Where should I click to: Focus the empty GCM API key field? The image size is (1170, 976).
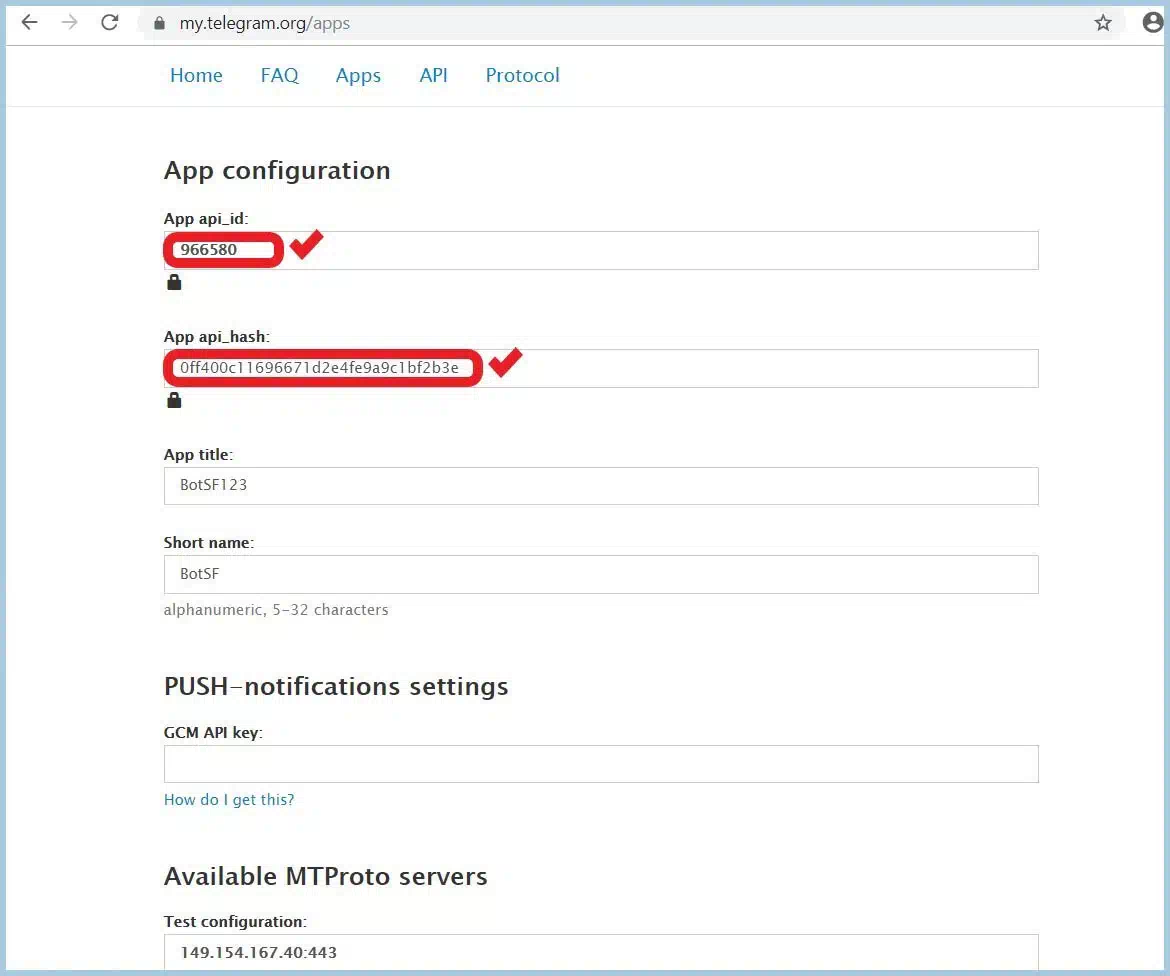click(x=600, y=764)
